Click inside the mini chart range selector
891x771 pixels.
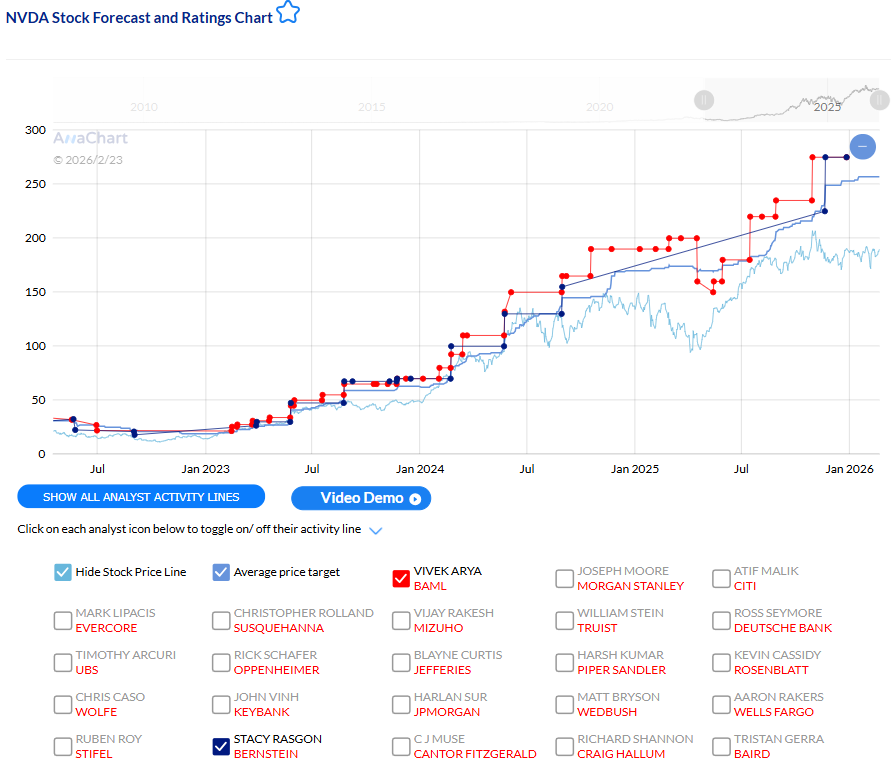[x=790, y=100]
